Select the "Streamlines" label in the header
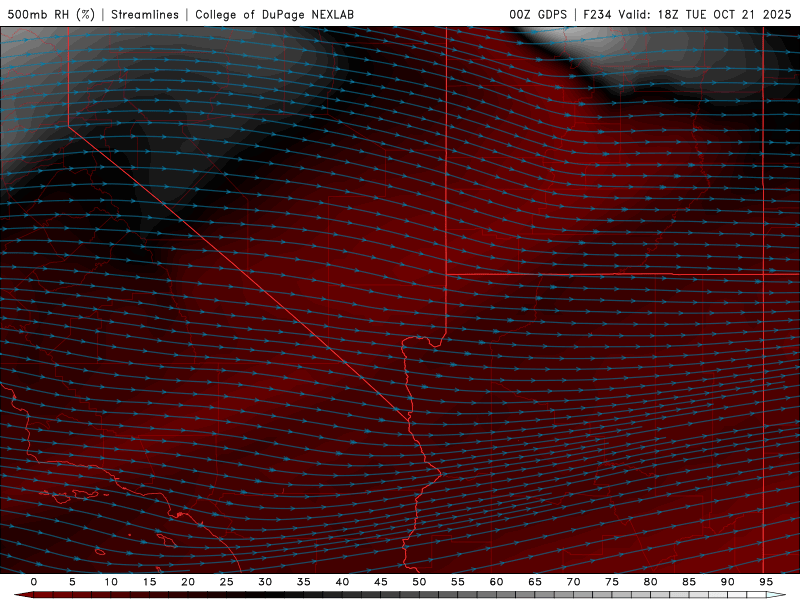Screen dimensions: 800x600 tap(145, 14)
